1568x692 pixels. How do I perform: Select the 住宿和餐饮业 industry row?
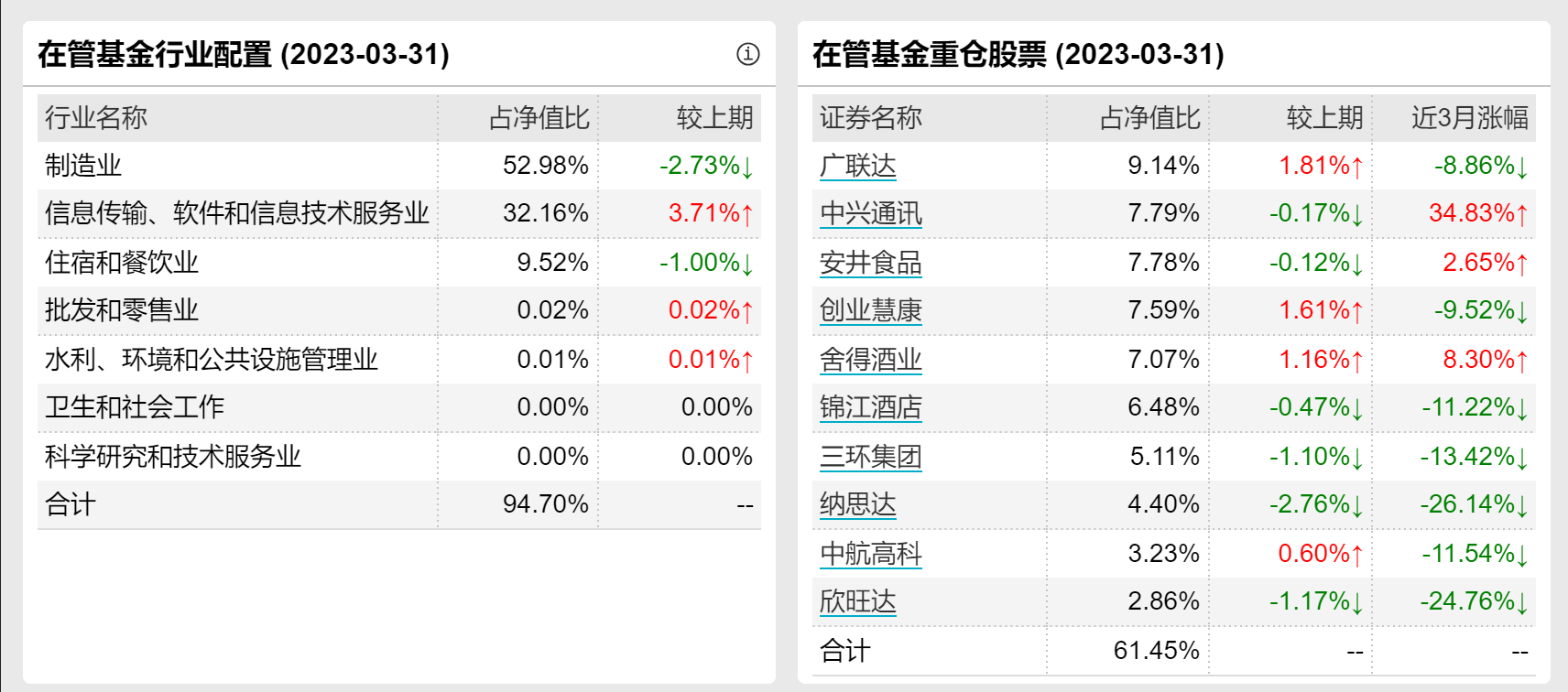pyautogui.click(x=122, y=263)
